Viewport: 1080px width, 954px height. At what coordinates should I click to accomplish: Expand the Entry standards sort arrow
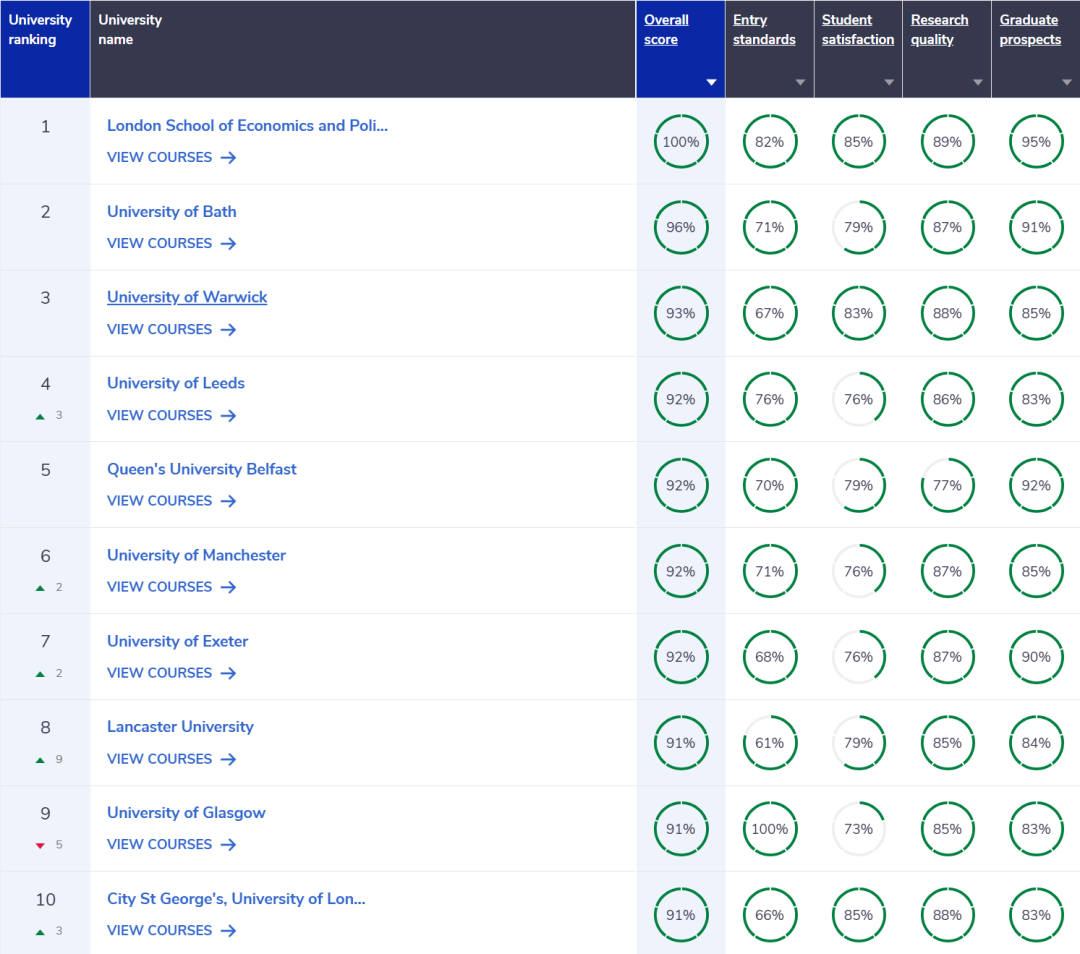[800, 83]
